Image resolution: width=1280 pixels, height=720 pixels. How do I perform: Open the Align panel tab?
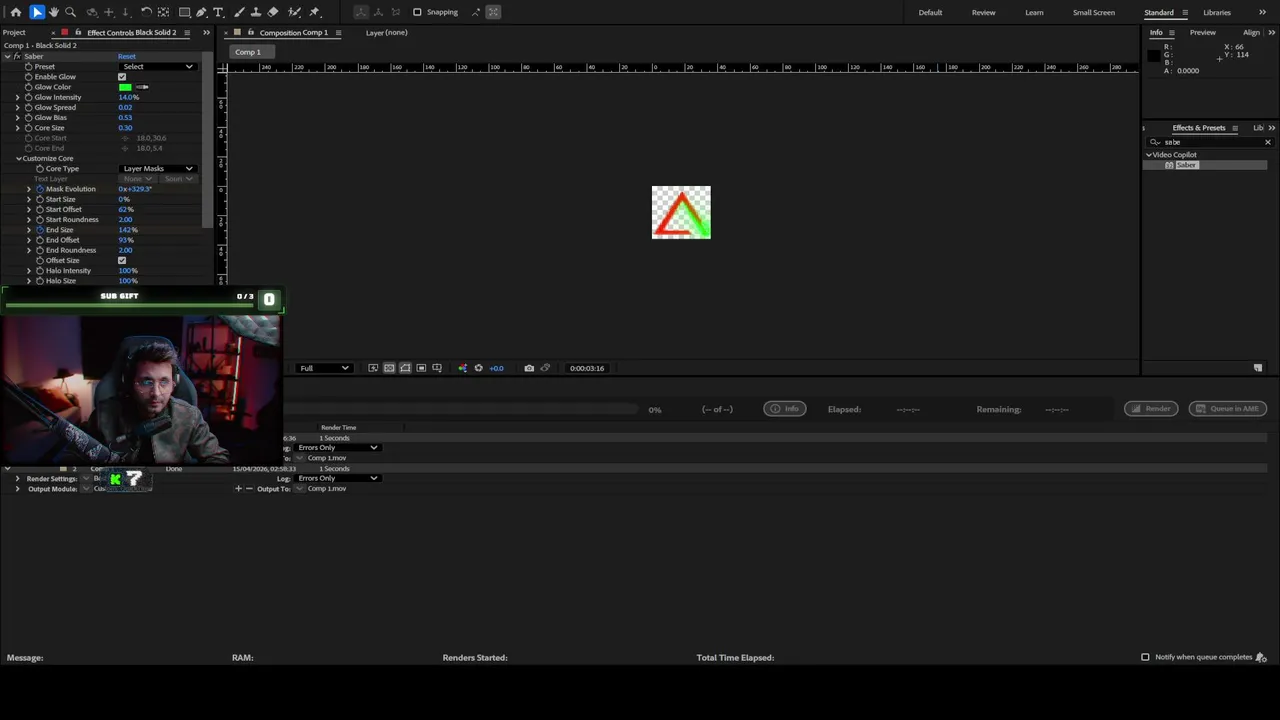pyautogui.click(x=1251, y=33)
